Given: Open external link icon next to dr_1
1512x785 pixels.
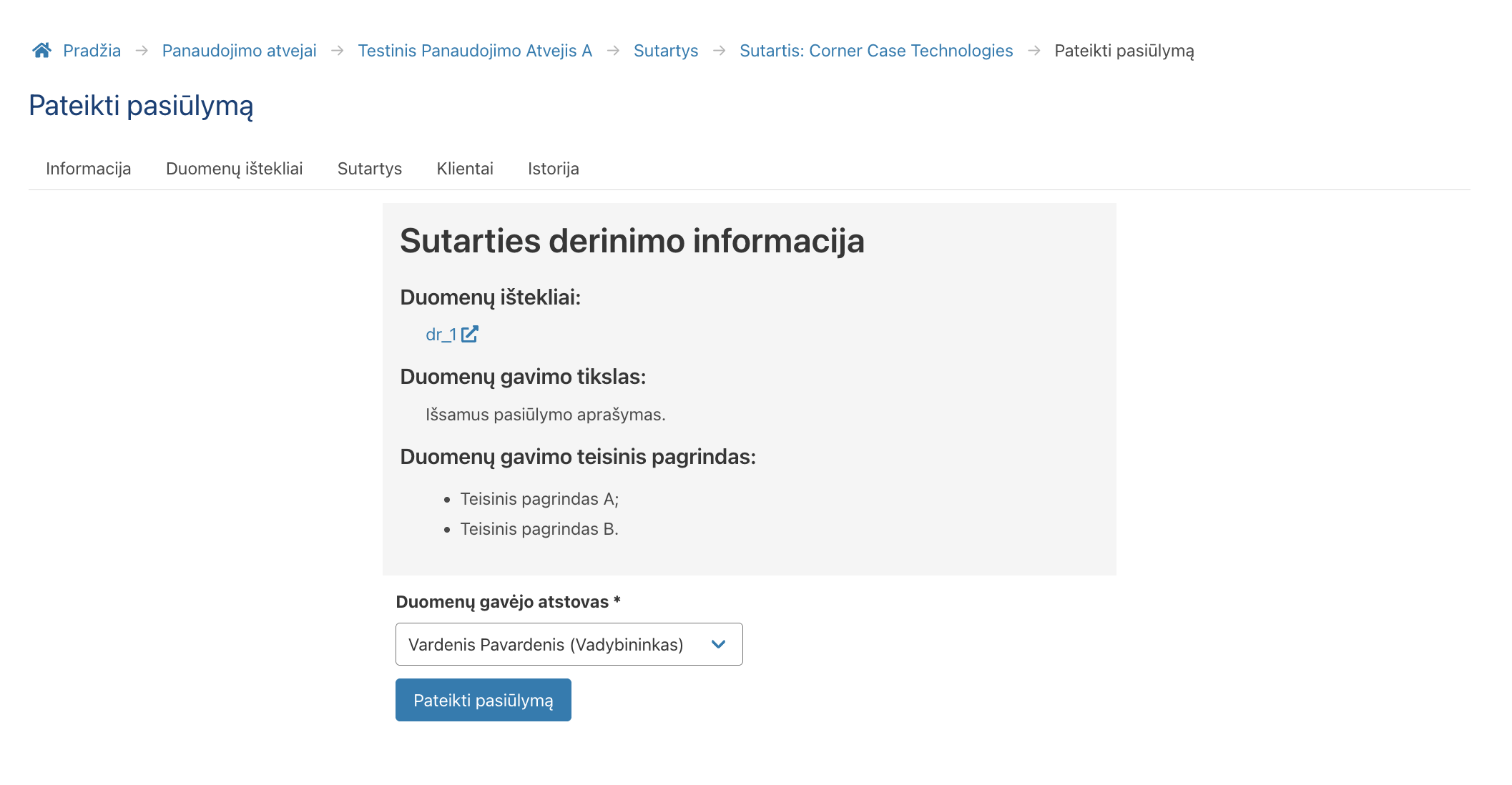Looking at the screenshot, I should (469, 334).
